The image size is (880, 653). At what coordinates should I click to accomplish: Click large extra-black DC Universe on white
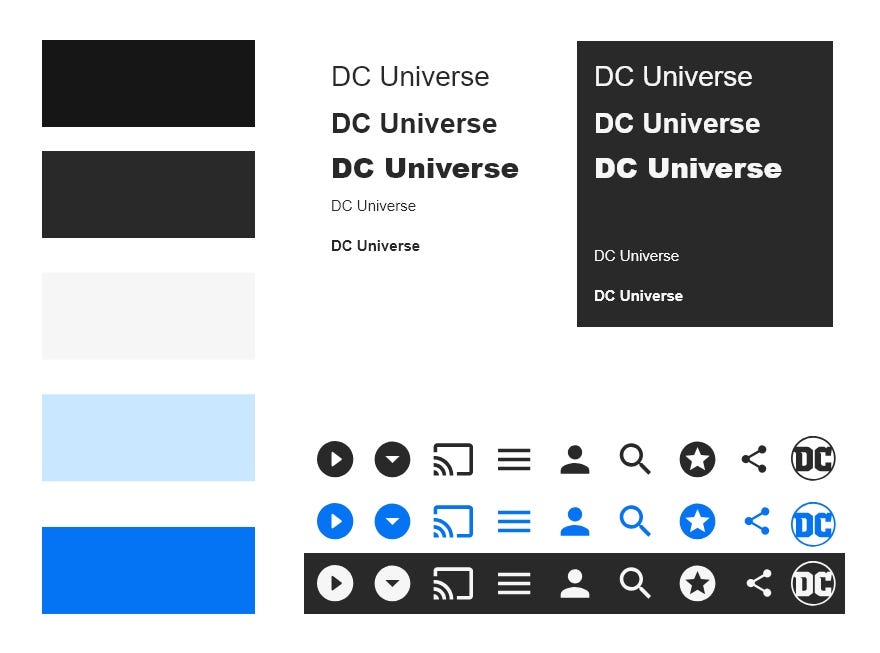[425, 168]
